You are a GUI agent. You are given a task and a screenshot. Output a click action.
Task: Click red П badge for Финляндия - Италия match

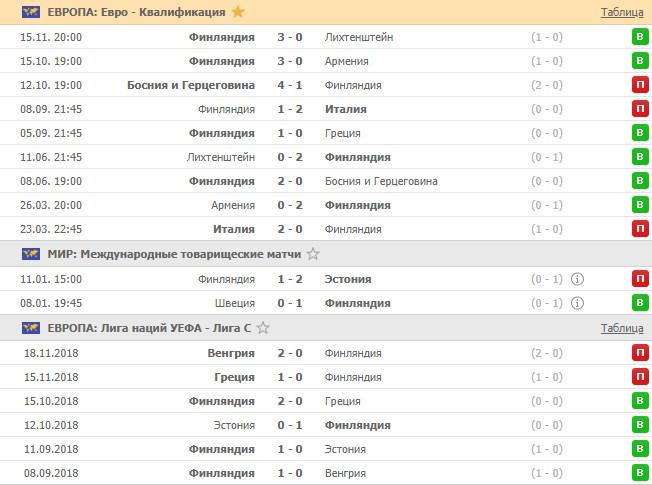[x=639, y=109]
